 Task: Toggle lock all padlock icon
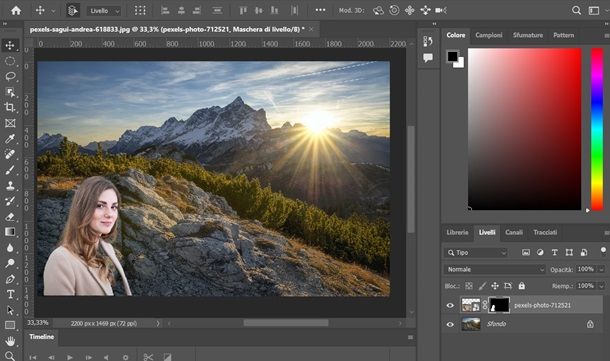522,286
